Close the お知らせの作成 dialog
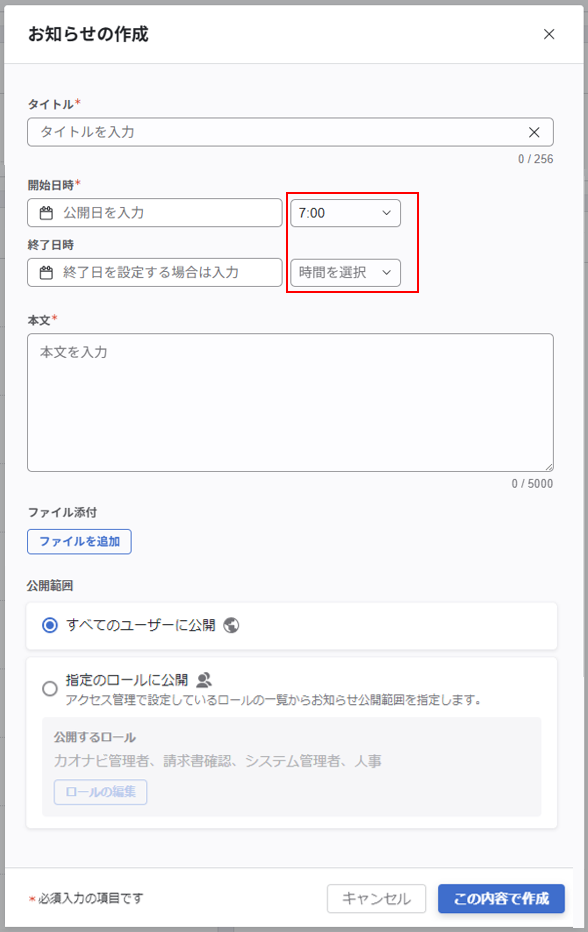This screenshot has height=932, width=588. [549, 33]
